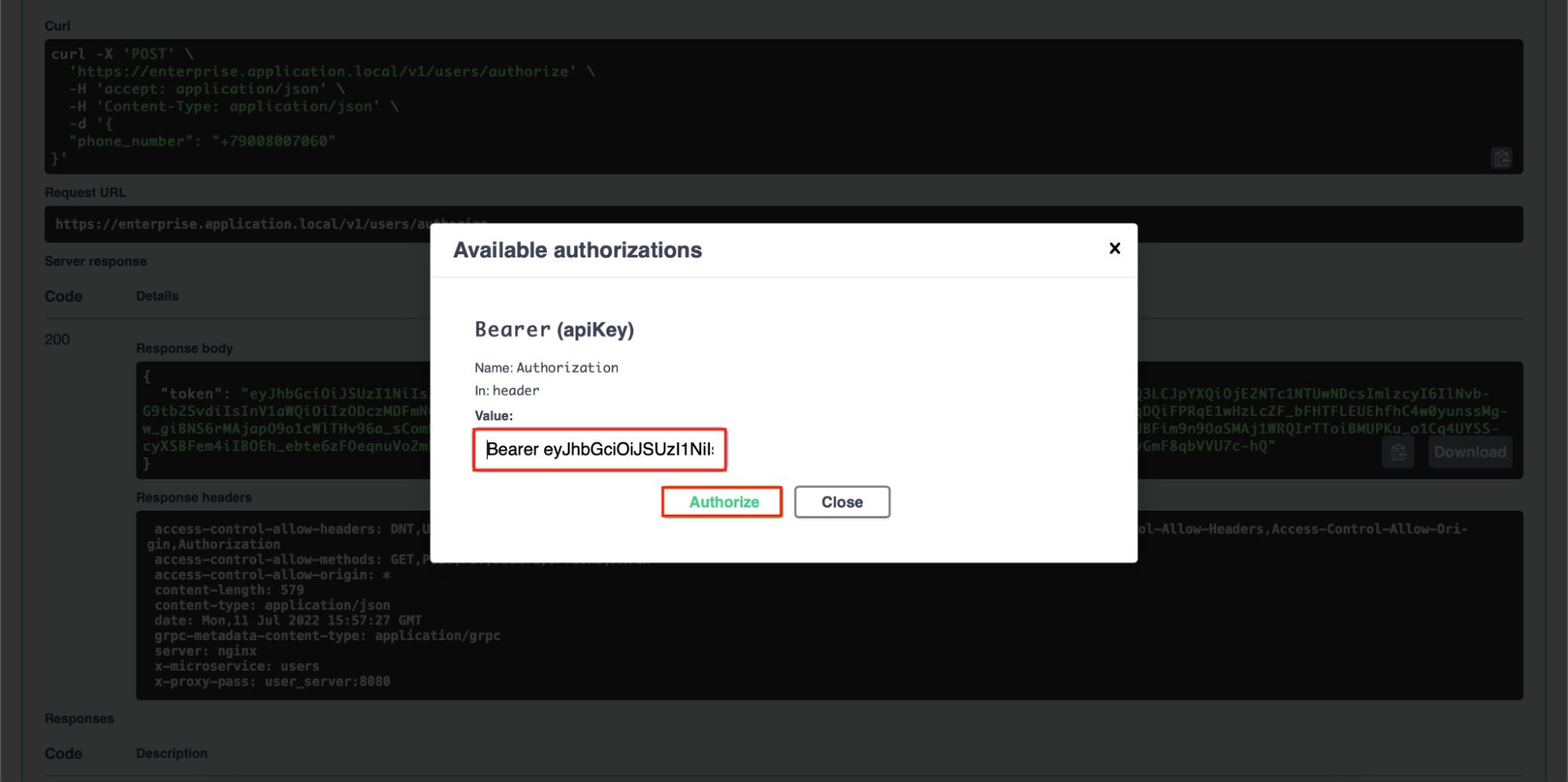Download the response body
This screenshot has height=782, width=1568.
[1469, 453]
